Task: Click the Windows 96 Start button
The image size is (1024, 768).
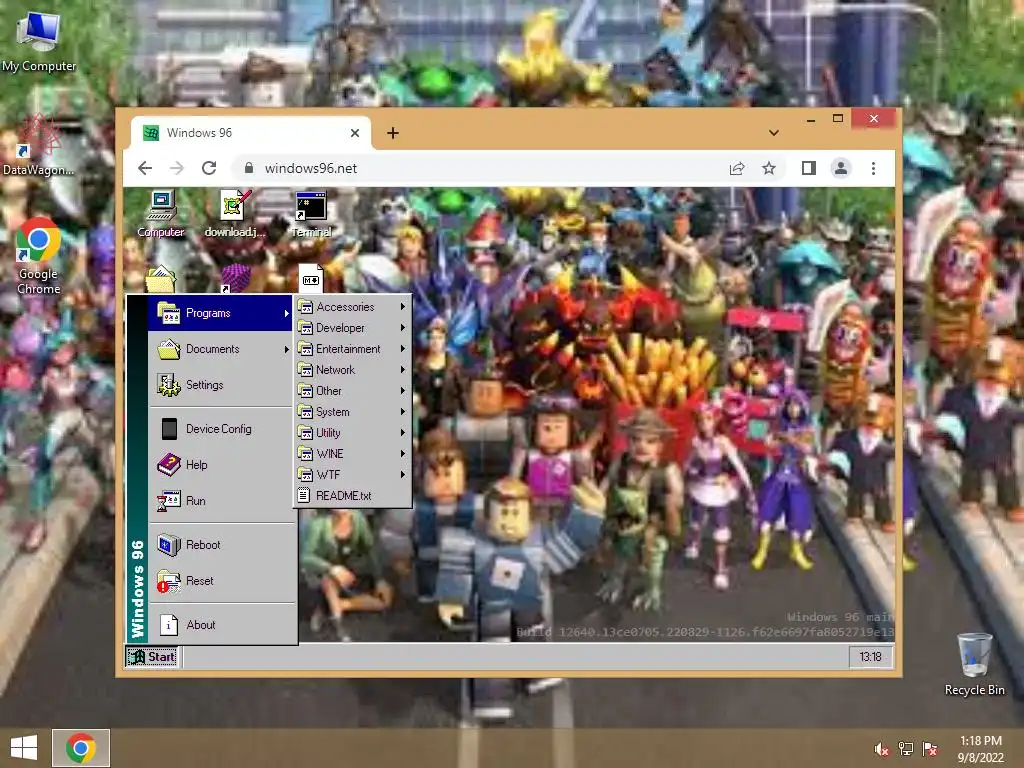Action: click(152, 656)
